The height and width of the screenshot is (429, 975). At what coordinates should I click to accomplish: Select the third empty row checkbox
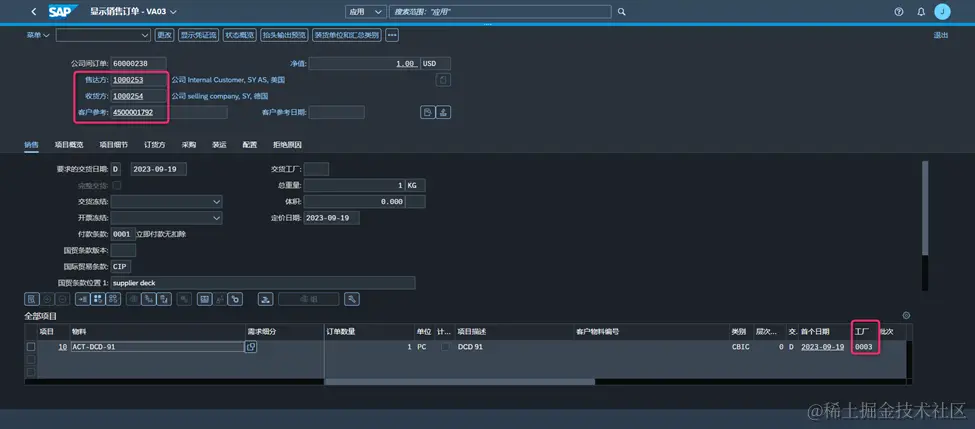pyautogui.click(x=31, y=372)
